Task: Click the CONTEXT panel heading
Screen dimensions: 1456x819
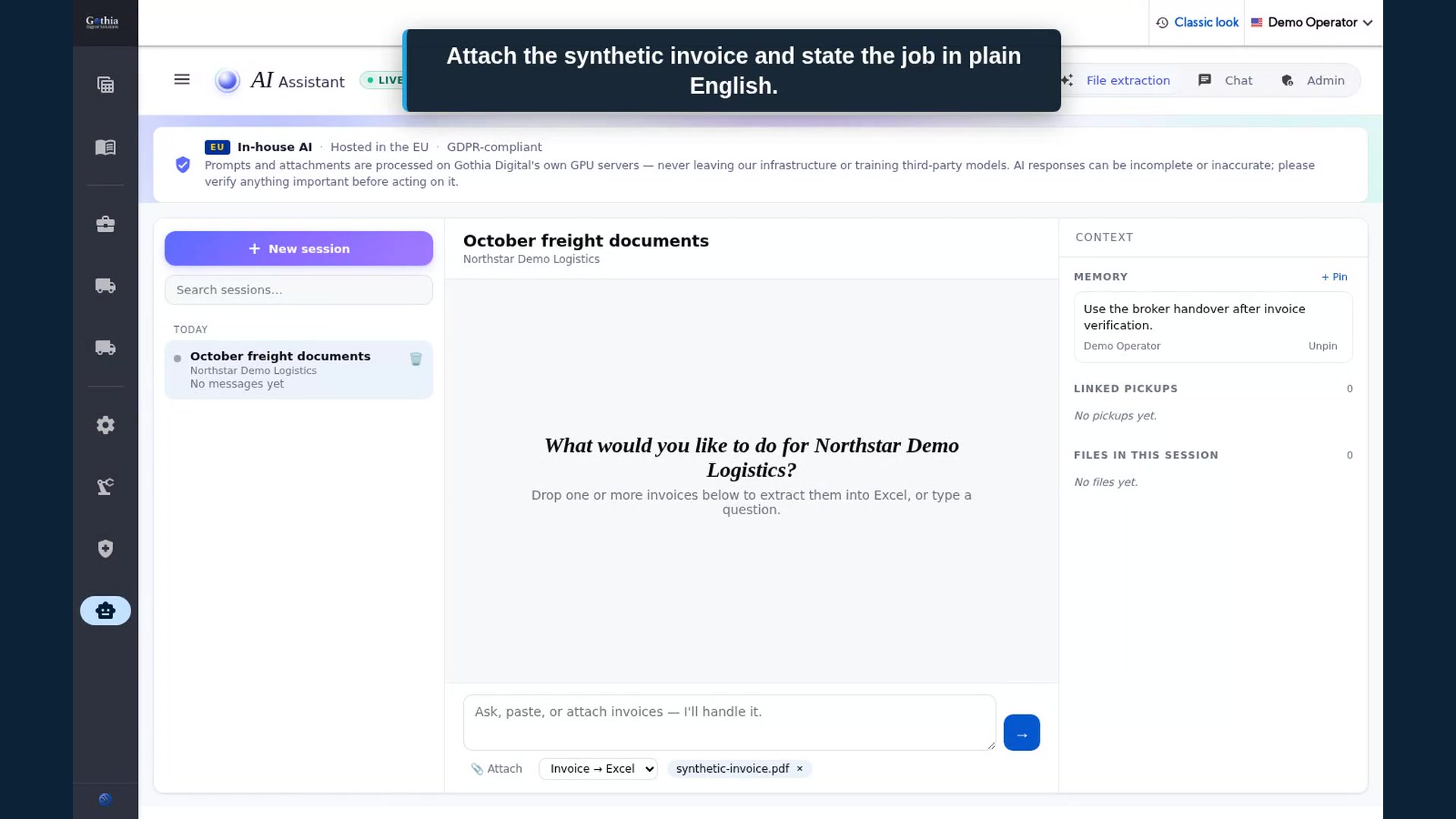Action: pyautogui.click(x=1104, y=237)
